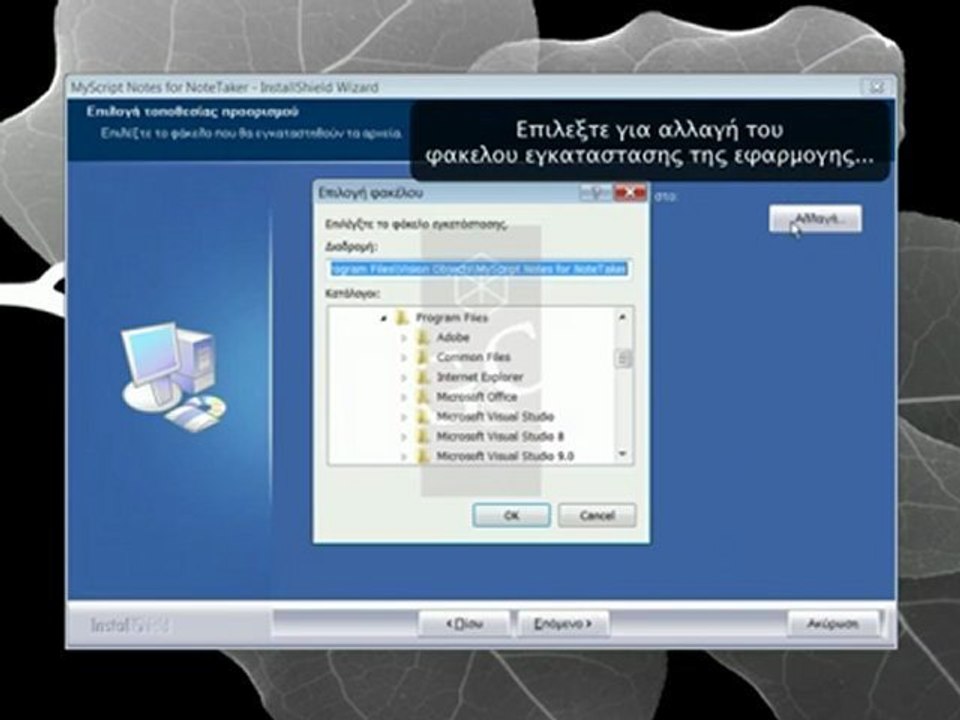Select the Microsoft Visual Studio folder icon
Screen dimensions: 960x720
[x=422, y=416]
